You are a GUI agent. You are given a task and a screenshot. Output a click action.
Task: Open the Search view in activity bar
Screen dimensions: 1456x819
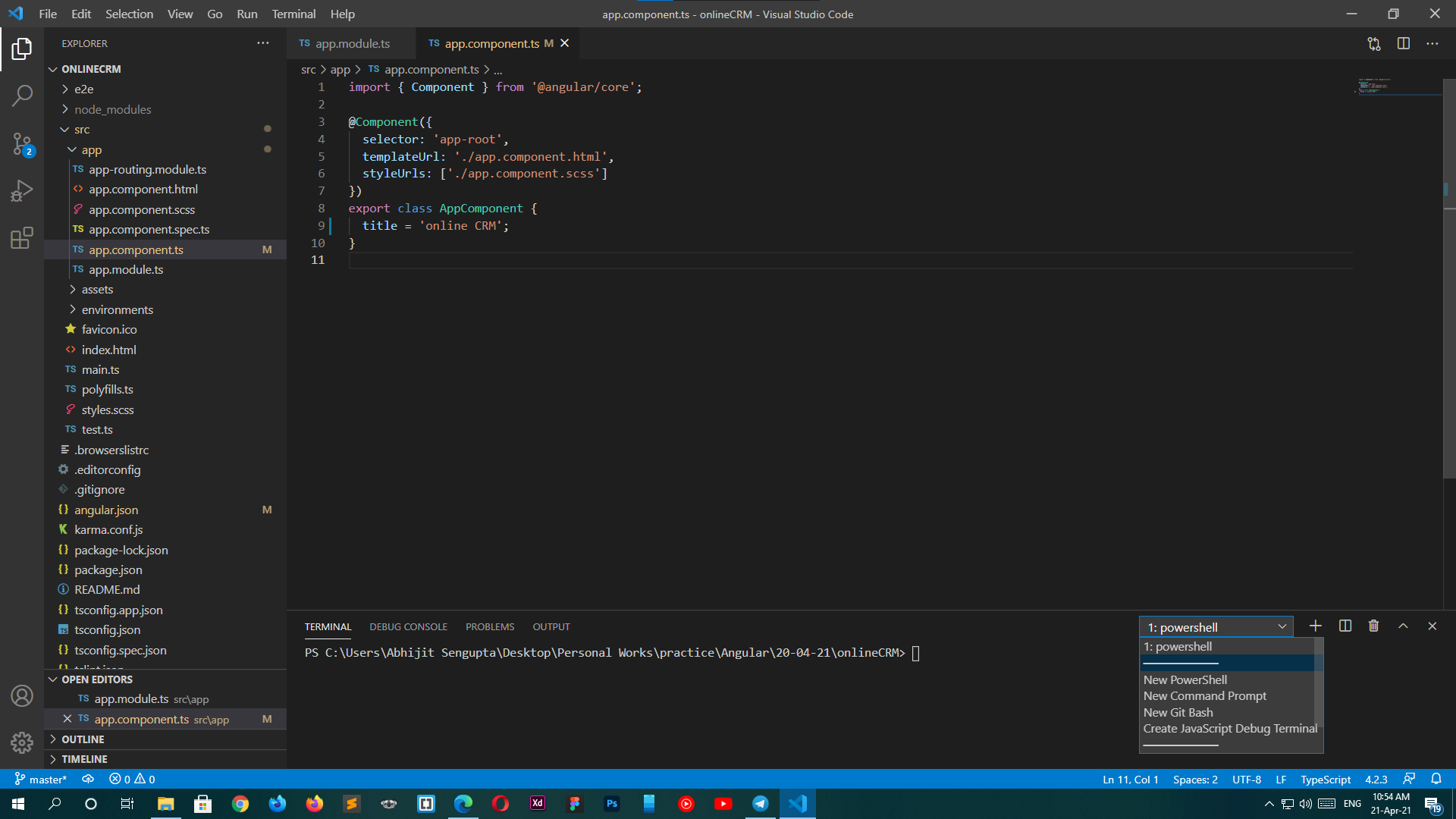coord(22,96)
